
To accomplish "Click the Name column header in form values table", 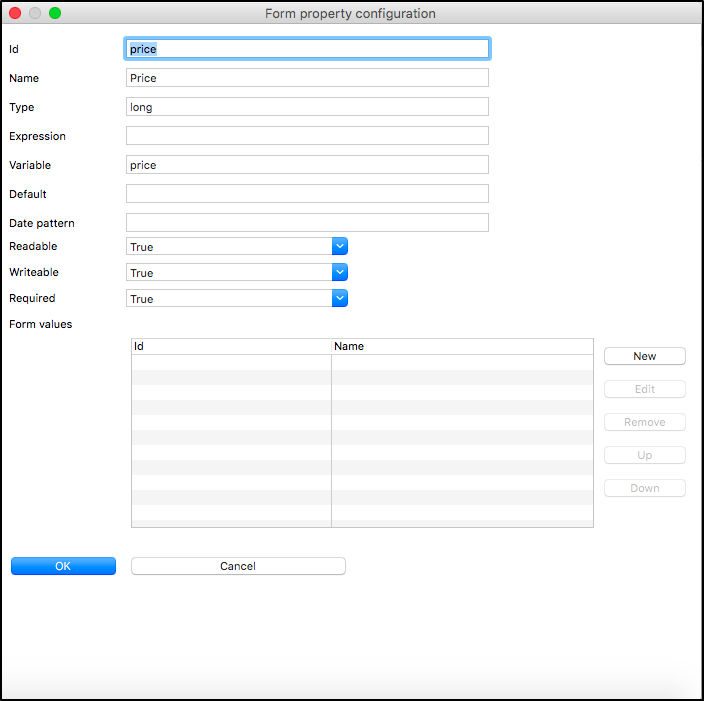I will pos(462,346).
